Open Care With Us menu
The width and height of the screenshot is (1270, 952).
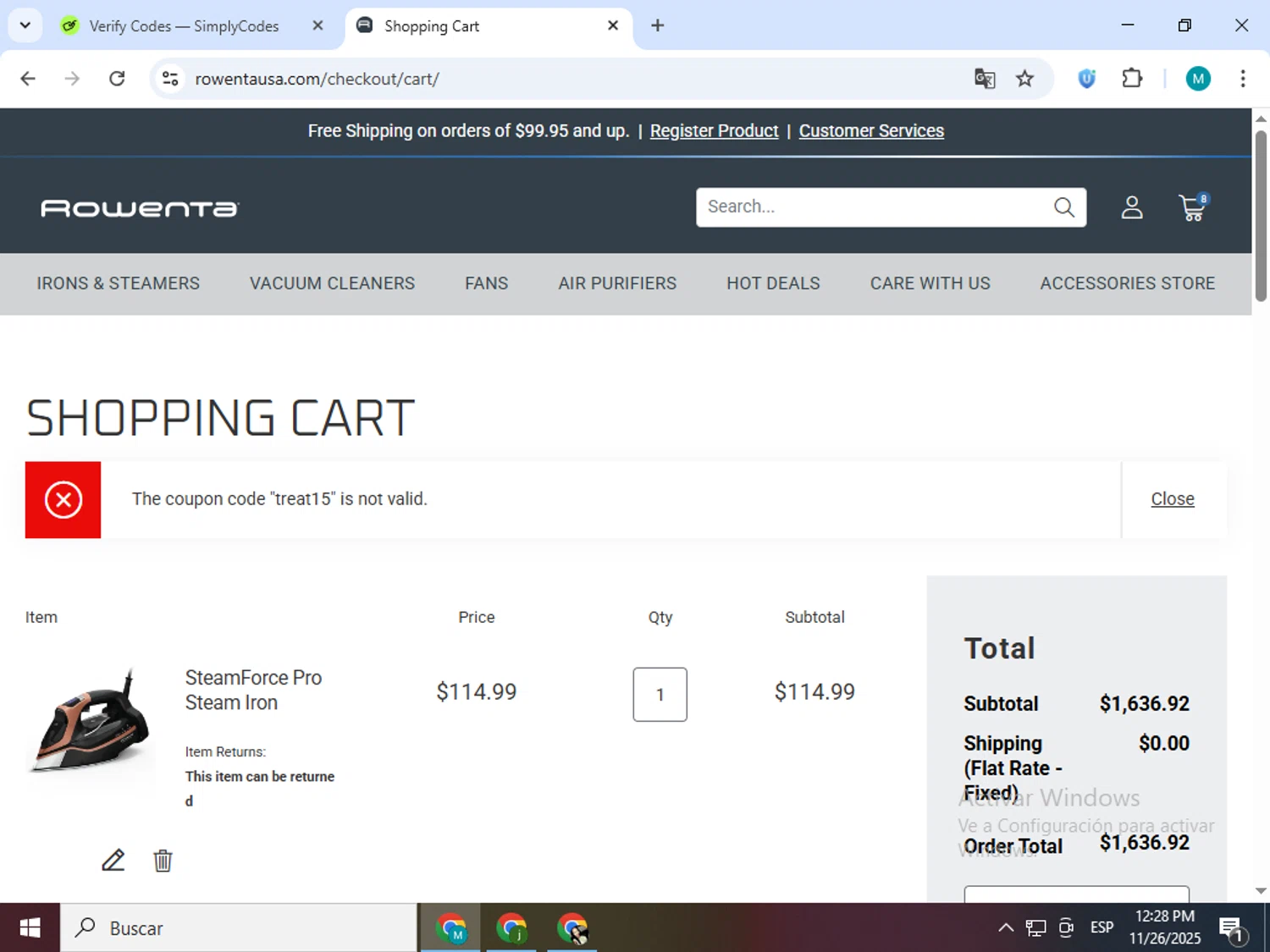pos(930,283)
